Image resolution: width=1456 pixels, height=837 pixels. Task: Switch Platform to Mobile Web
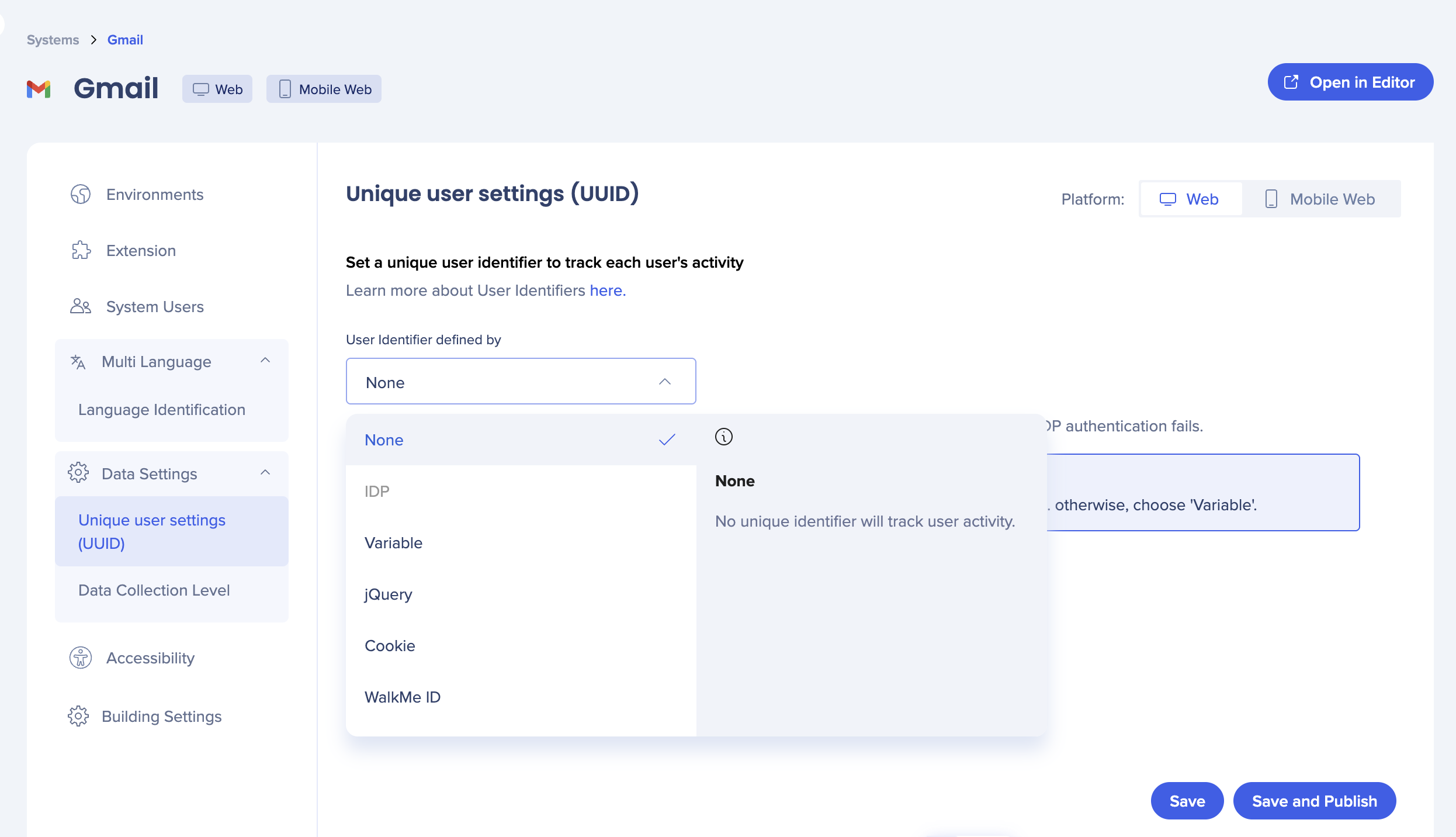pos(1320,199)
